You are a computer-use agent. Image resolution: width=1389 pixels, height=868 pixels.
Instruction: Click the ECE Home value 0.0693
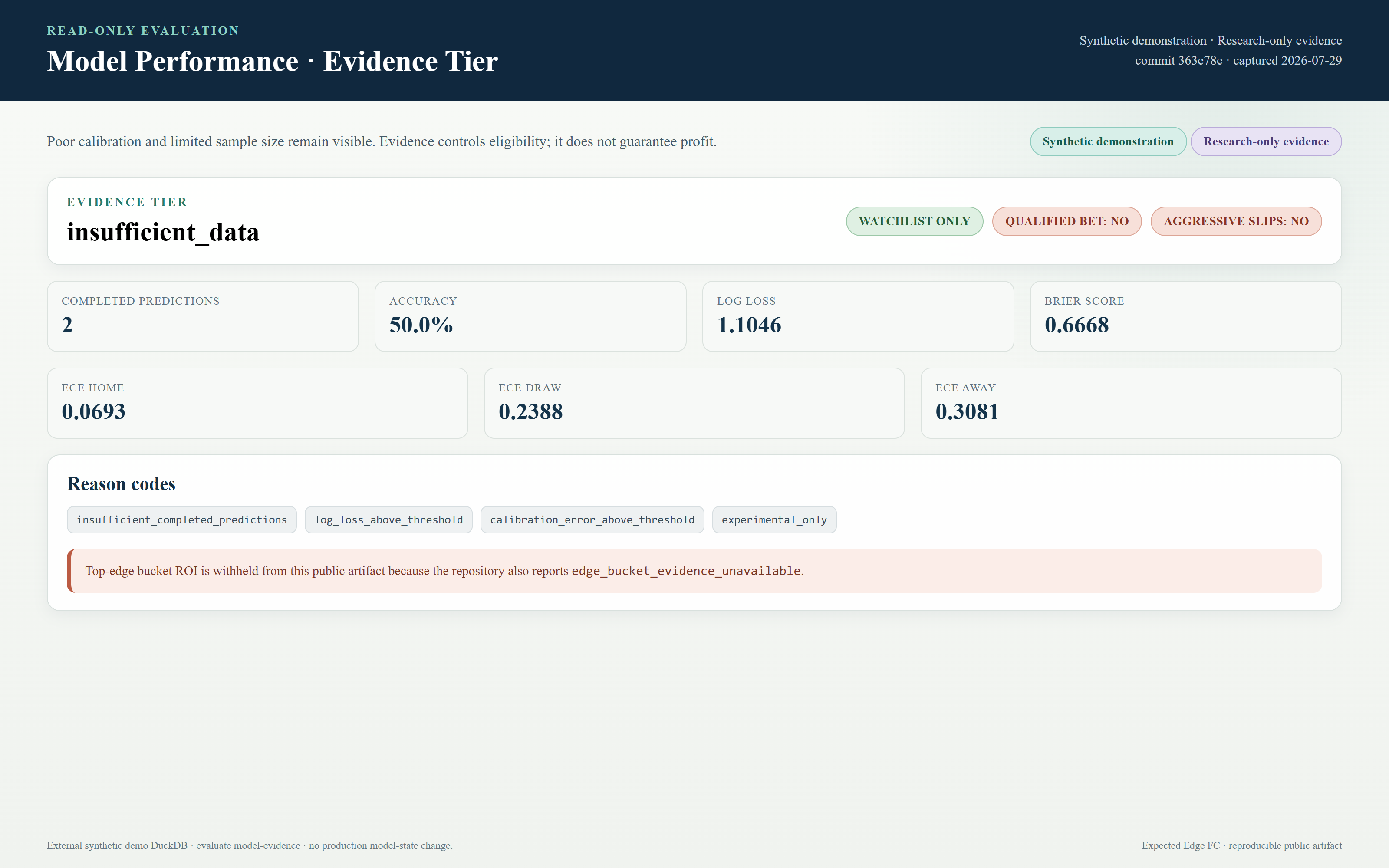pyautogui.click(x=94, y=411)
